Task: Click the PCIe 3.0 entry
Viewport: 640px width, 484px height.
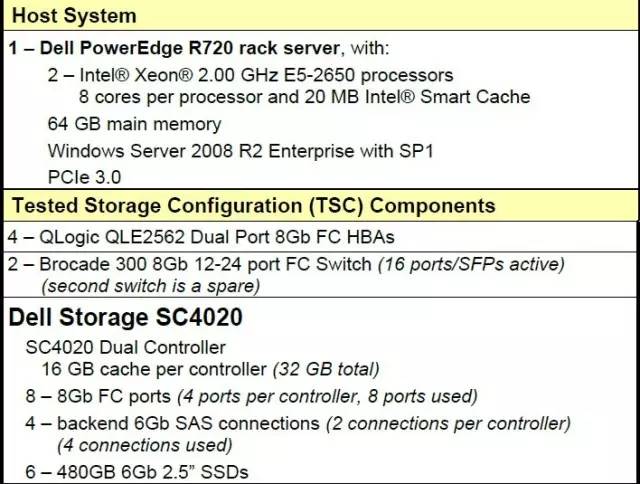Action: (84, 177)
